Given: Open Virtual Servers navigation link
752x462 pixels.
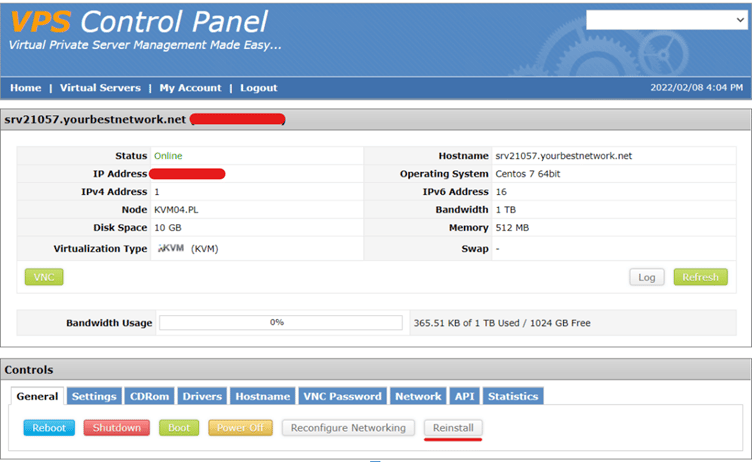Looking at the screenshot, I should click(100, 88).
